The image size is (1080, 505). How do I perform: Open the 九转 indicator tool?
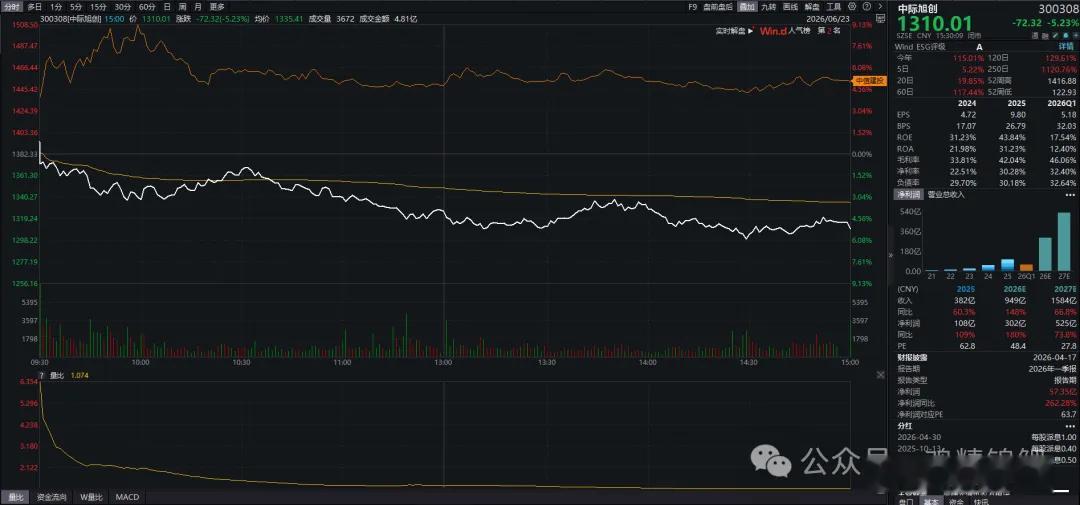pyautogui.click(x=769, y=6)
